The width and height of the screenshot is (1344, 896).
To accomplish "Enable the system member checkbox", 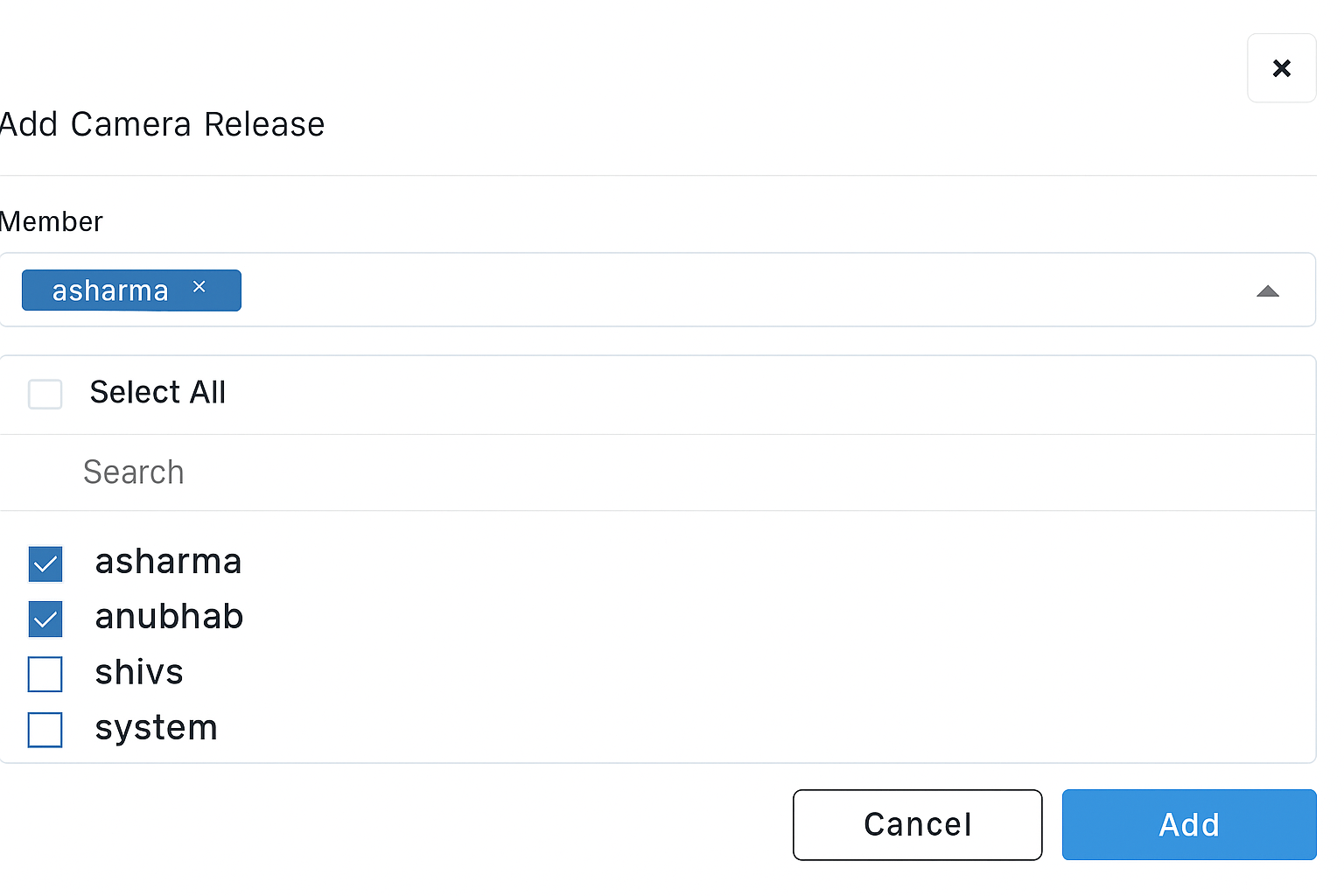I will tap(45, 730).
